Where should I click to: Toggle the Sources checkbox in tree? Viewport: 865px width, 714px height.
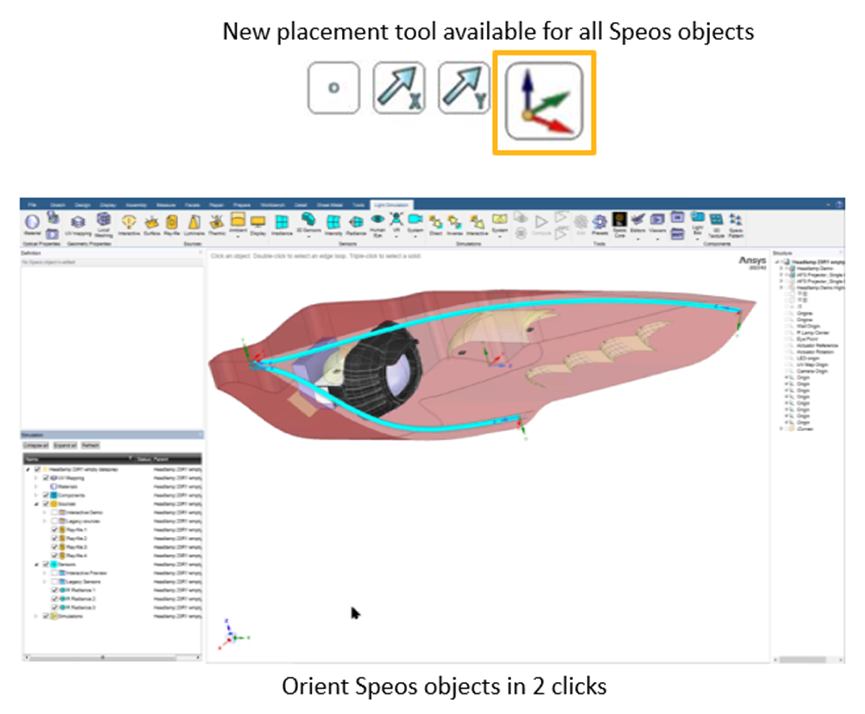click(46, 504)
